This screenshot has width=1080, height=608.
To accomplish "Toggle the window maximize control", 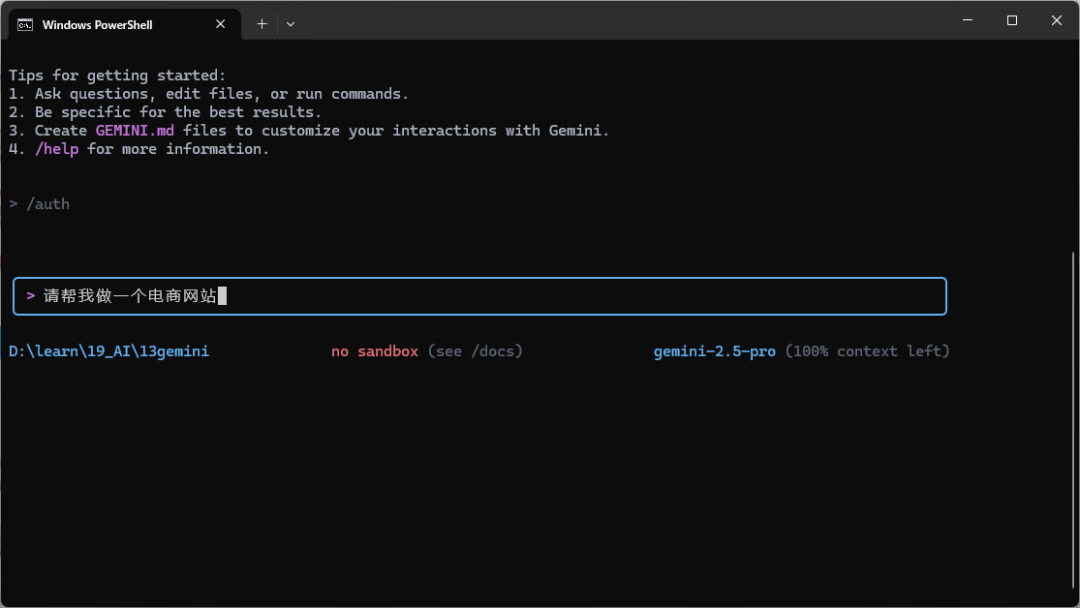I will 1012,20.
